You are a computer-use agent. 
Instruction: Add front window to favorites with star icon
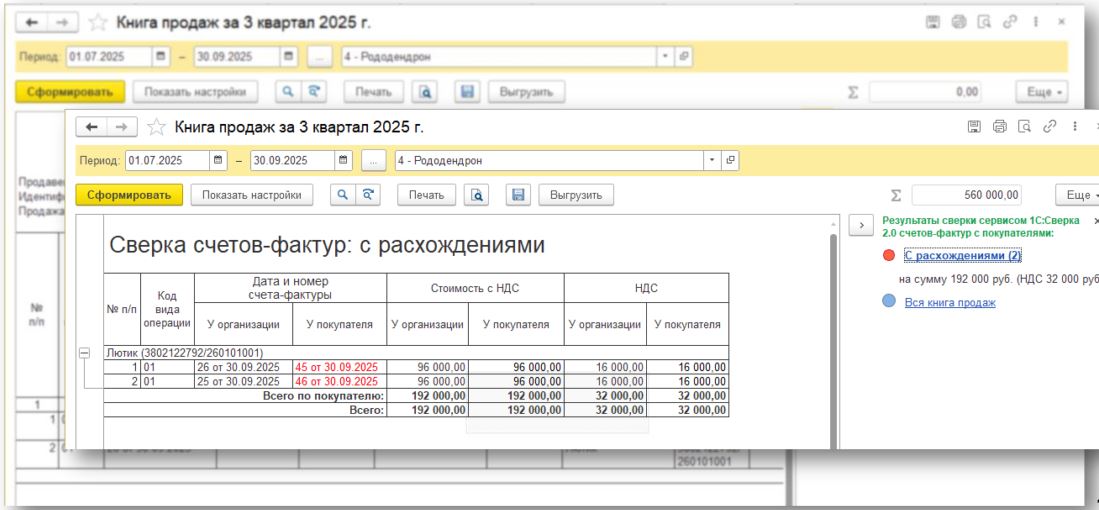click(x=156, y=127)
